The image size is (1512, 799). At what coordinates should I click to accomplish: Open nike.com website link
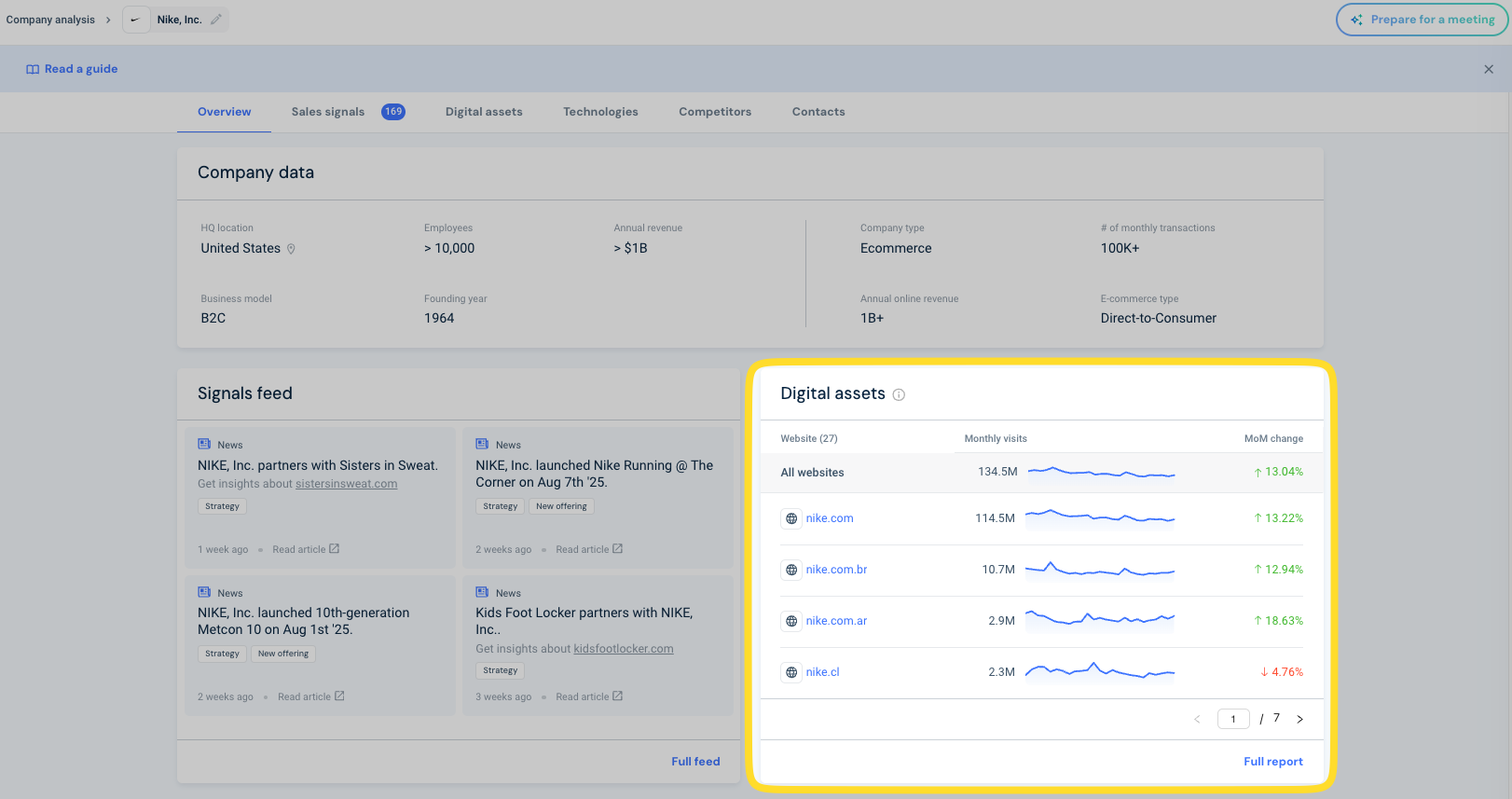830,518
